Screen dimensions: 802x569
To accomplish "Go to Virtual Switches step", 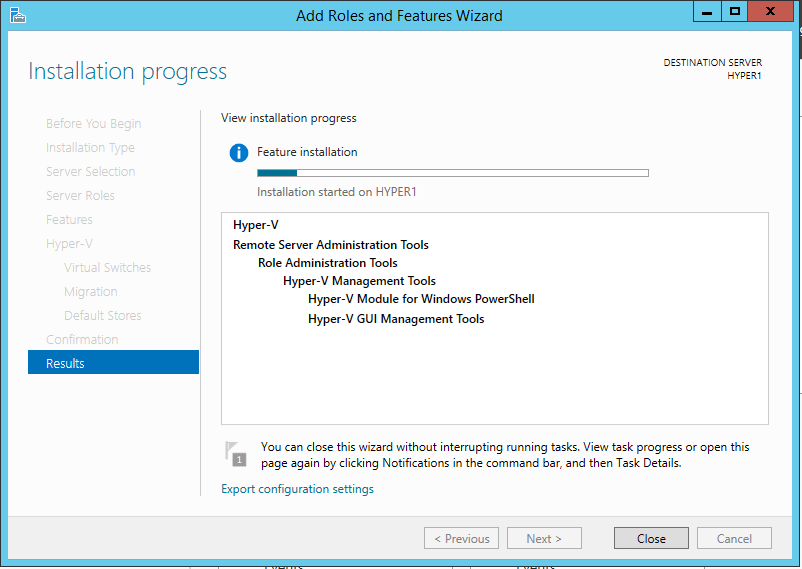I will (x=107, y=268).
